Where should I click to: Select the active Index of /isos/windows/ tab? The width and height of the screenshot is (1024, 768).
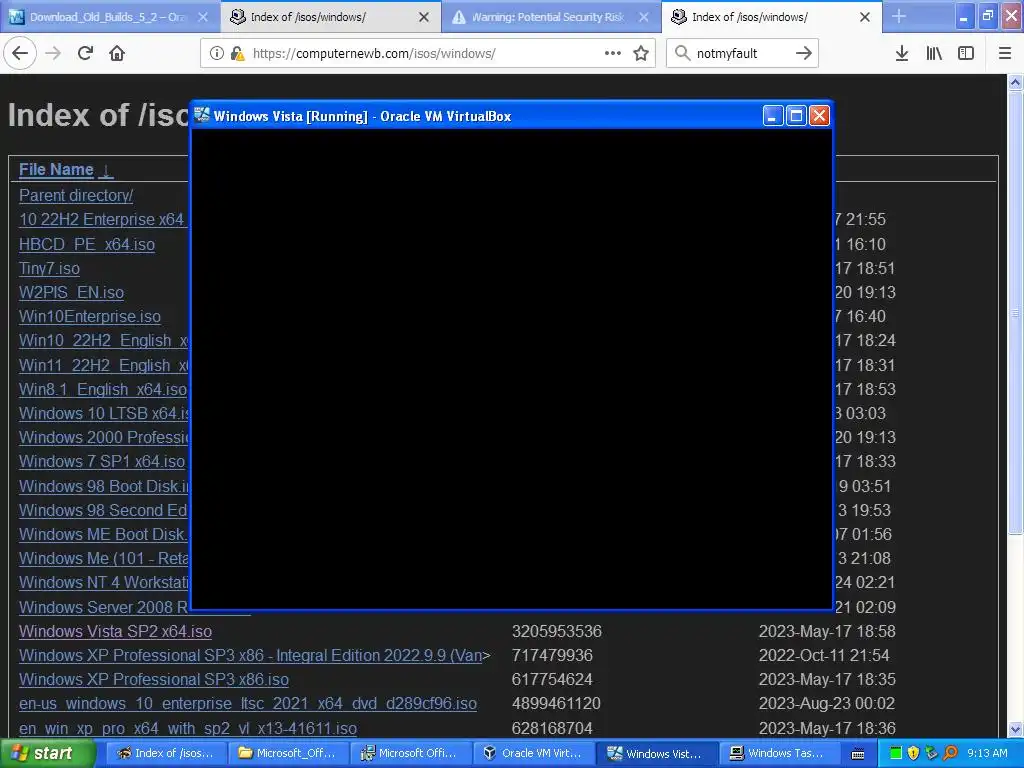point(771,17)
